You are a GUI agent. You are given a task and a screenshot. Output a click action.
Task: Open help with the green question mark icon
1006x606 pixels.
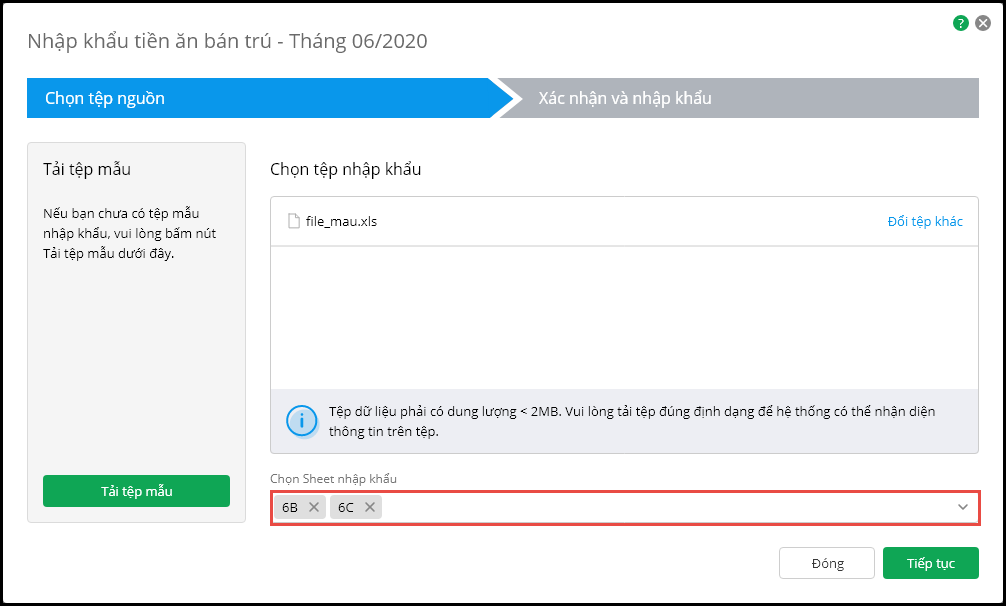click(961, 23)
